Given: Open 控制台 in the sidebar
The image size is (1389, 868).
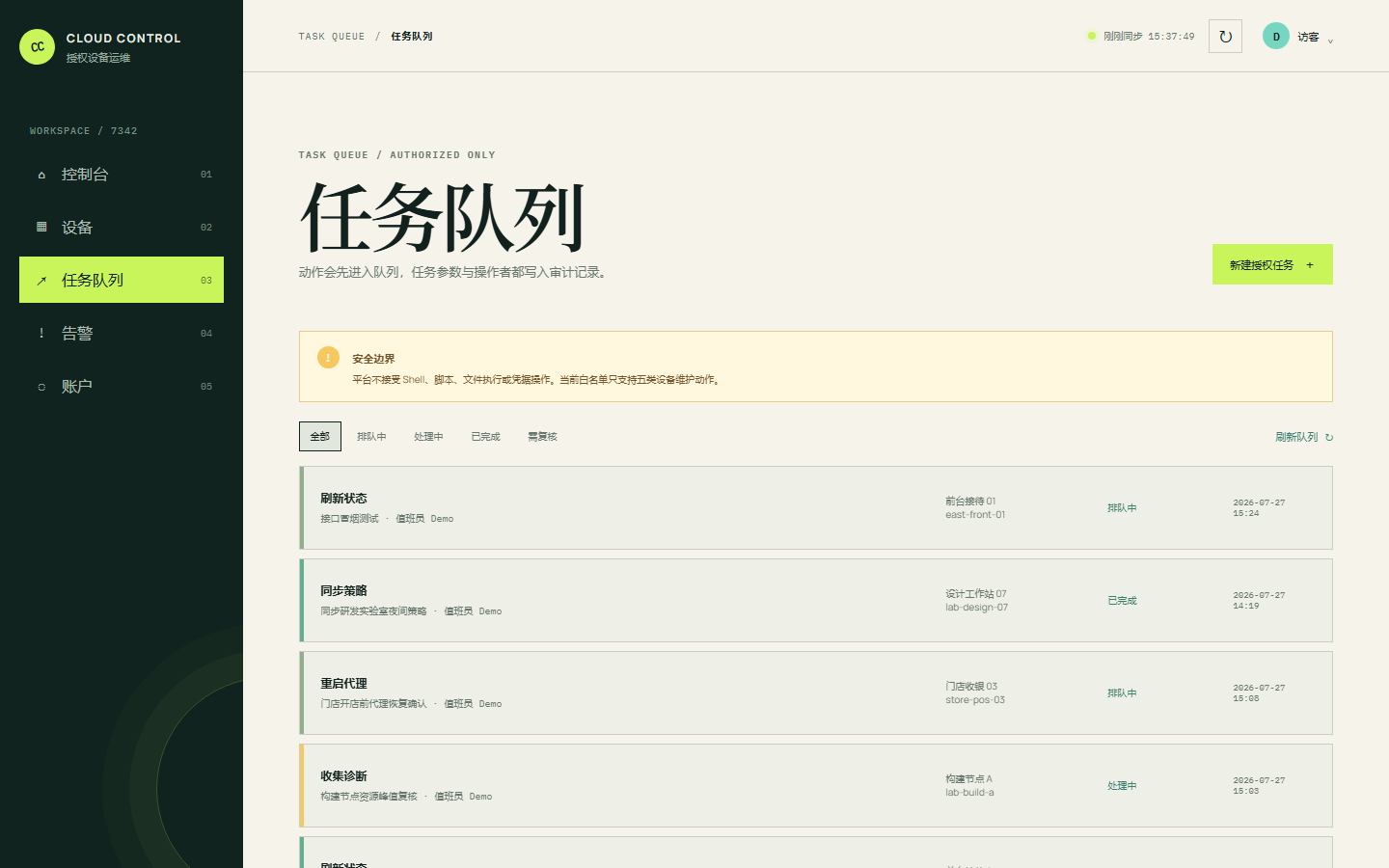Looking at the screenshot, I should pyautogui.click(x=122, y=175).
